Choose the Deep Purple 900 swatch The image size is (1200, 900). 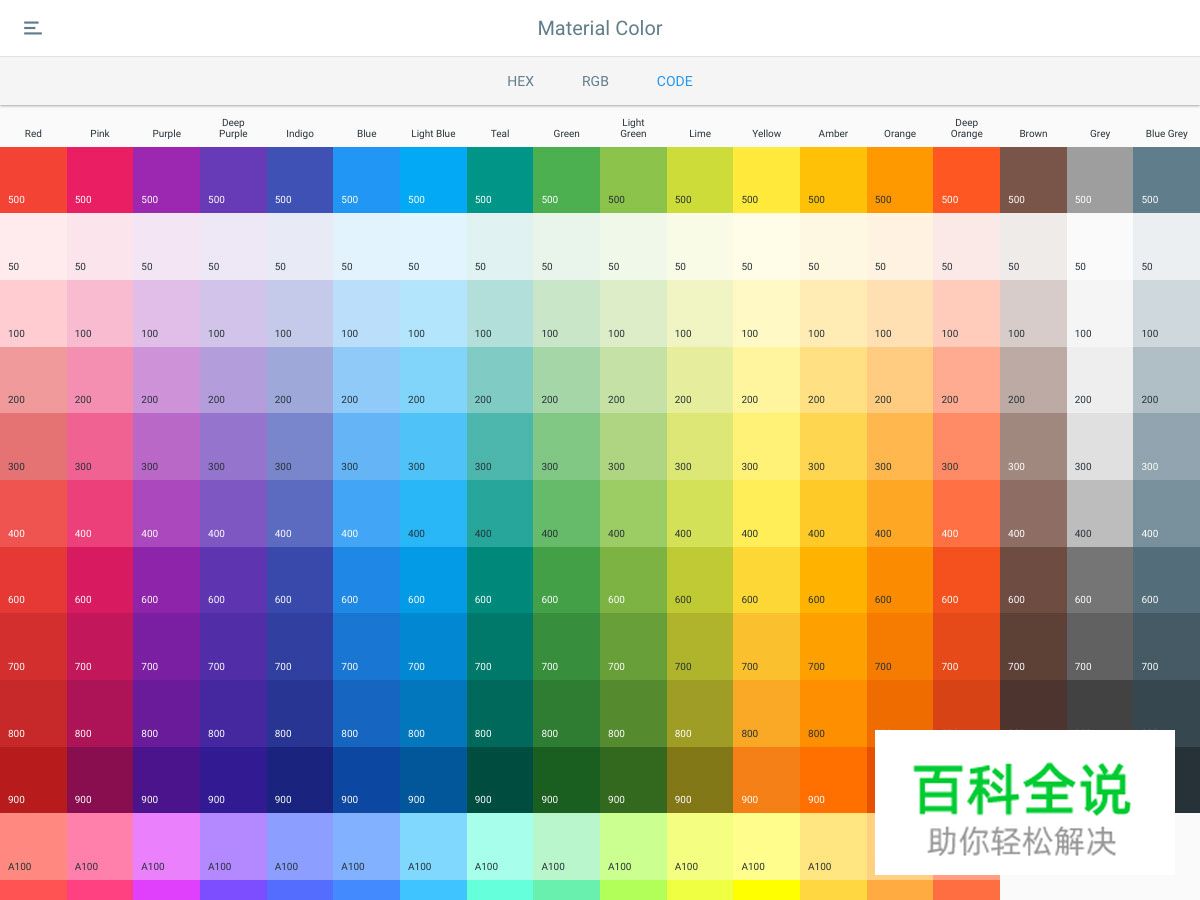(x=233, y=780)
